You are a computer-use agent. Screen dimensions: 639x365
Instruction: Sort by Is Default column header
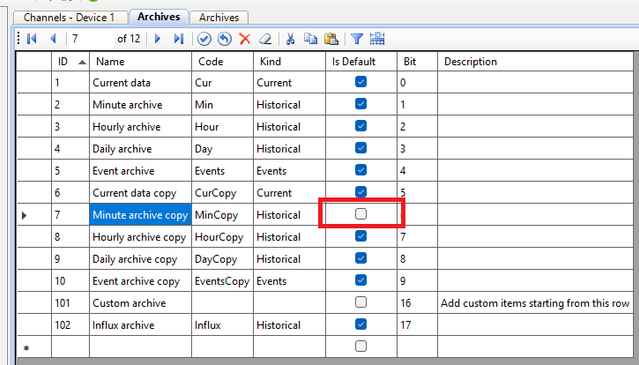[x=361, y=62]
